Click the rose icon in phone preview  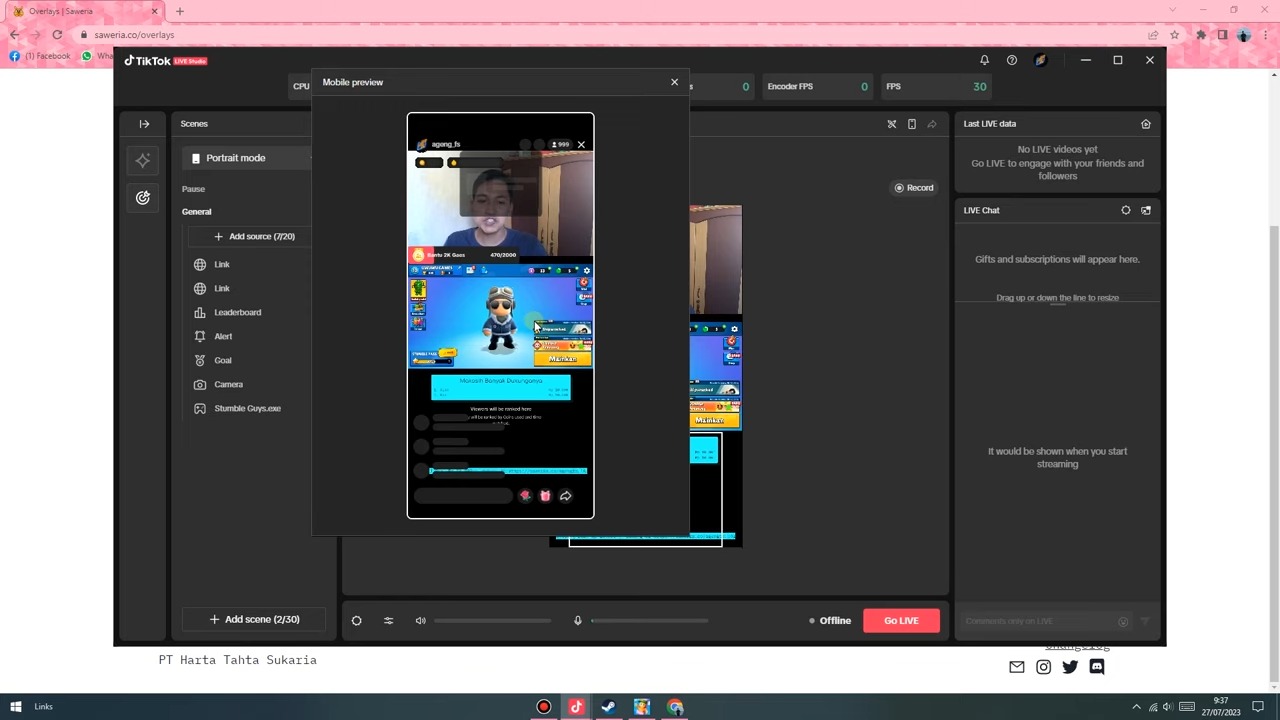pyautogui.click(x=525, y=496)
